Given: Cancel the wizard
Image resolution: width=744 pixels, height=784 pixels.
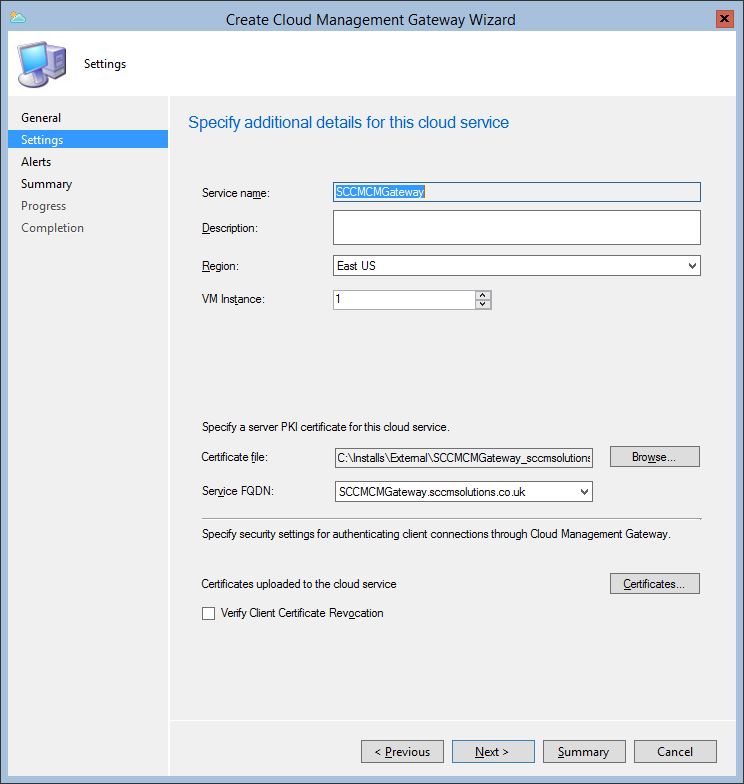Looking at the screenshot, I should [x=675, y=752].
